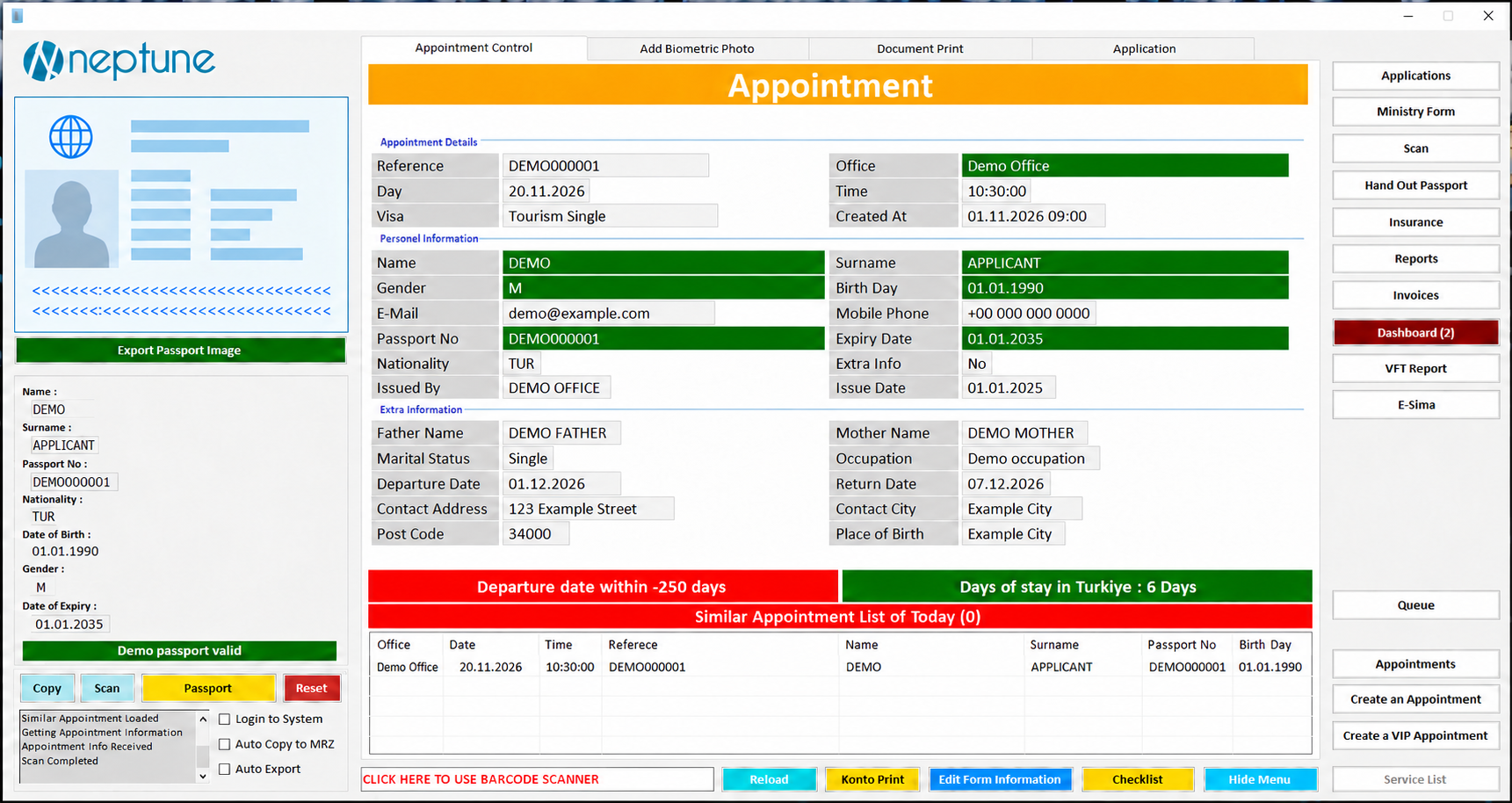Switch to Appointment Control tab
This screenshot has width=1512, height=803.
pos(474,48)
